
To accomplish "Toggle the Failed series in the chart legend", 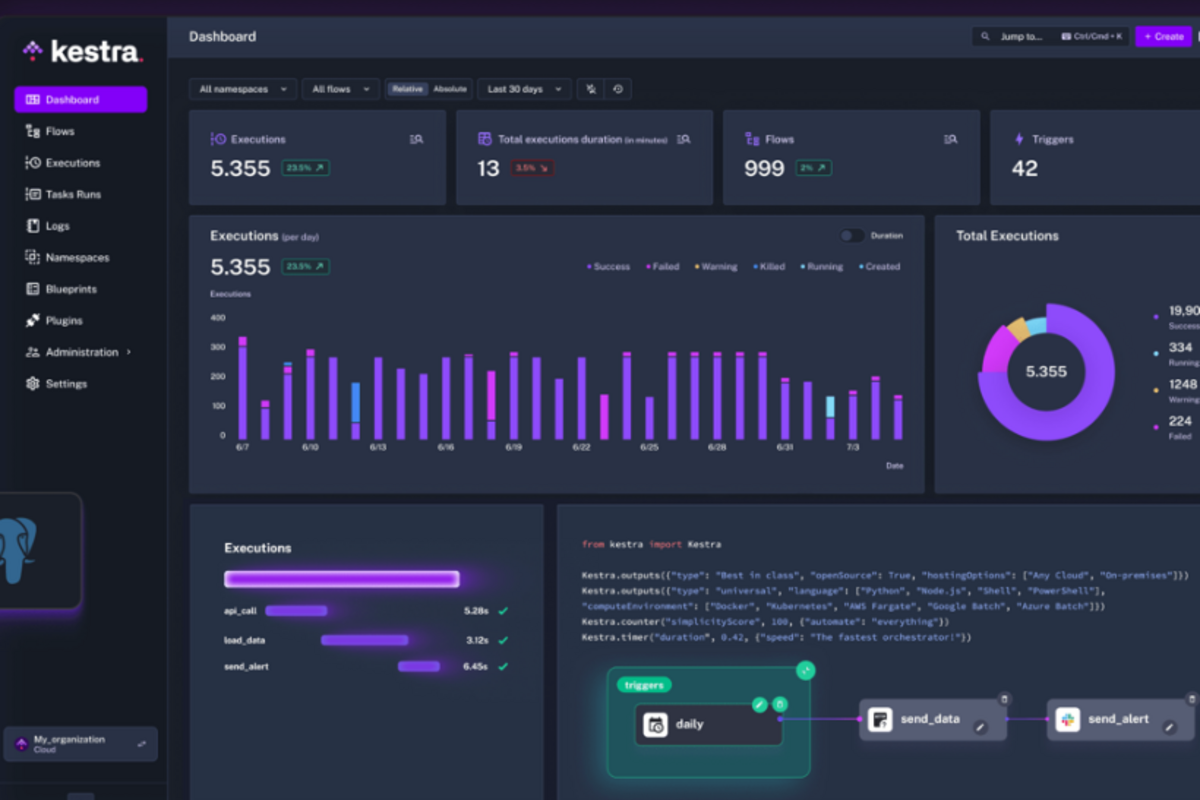I will (663, 267).
